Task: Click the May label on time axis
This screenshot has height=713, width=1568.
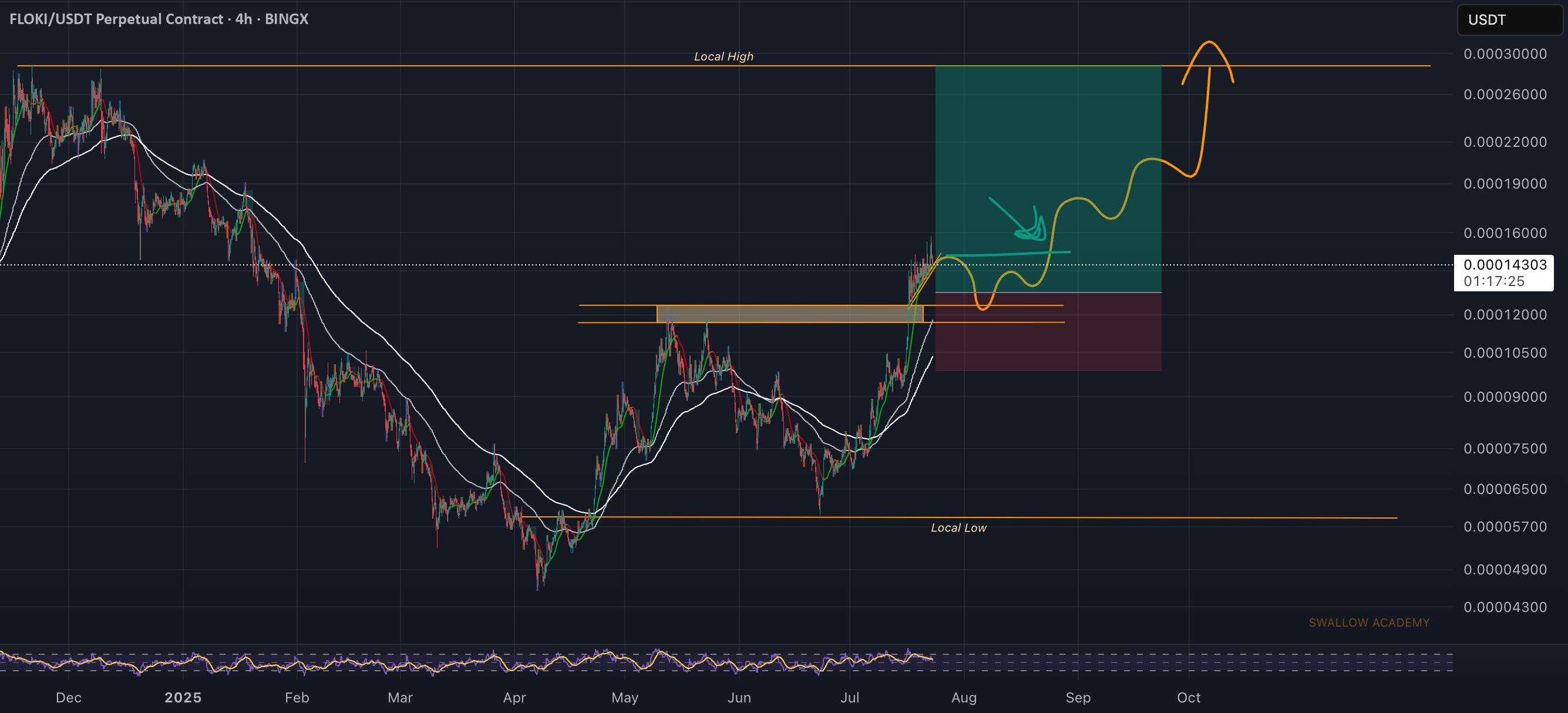Action: click(624, 697)
